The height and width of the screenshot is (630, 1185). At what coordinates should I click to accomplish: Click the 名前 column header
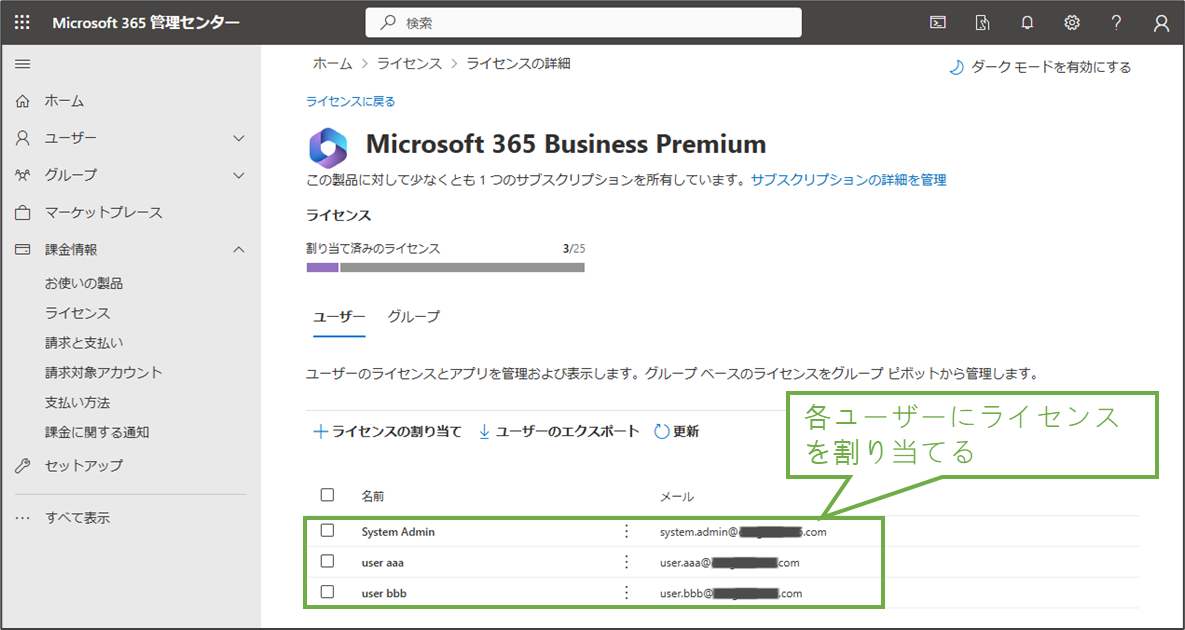tap(373, 496)
